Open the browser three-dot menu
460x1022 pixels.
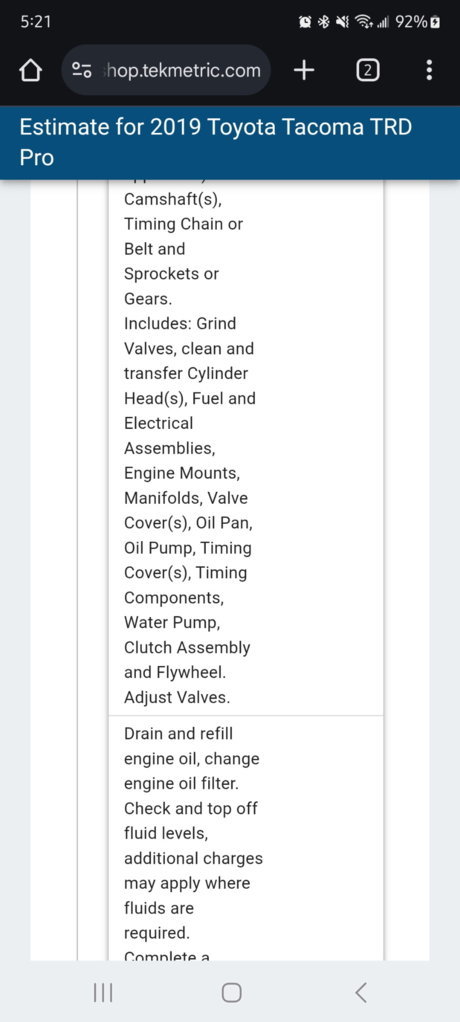pos(429,70)
